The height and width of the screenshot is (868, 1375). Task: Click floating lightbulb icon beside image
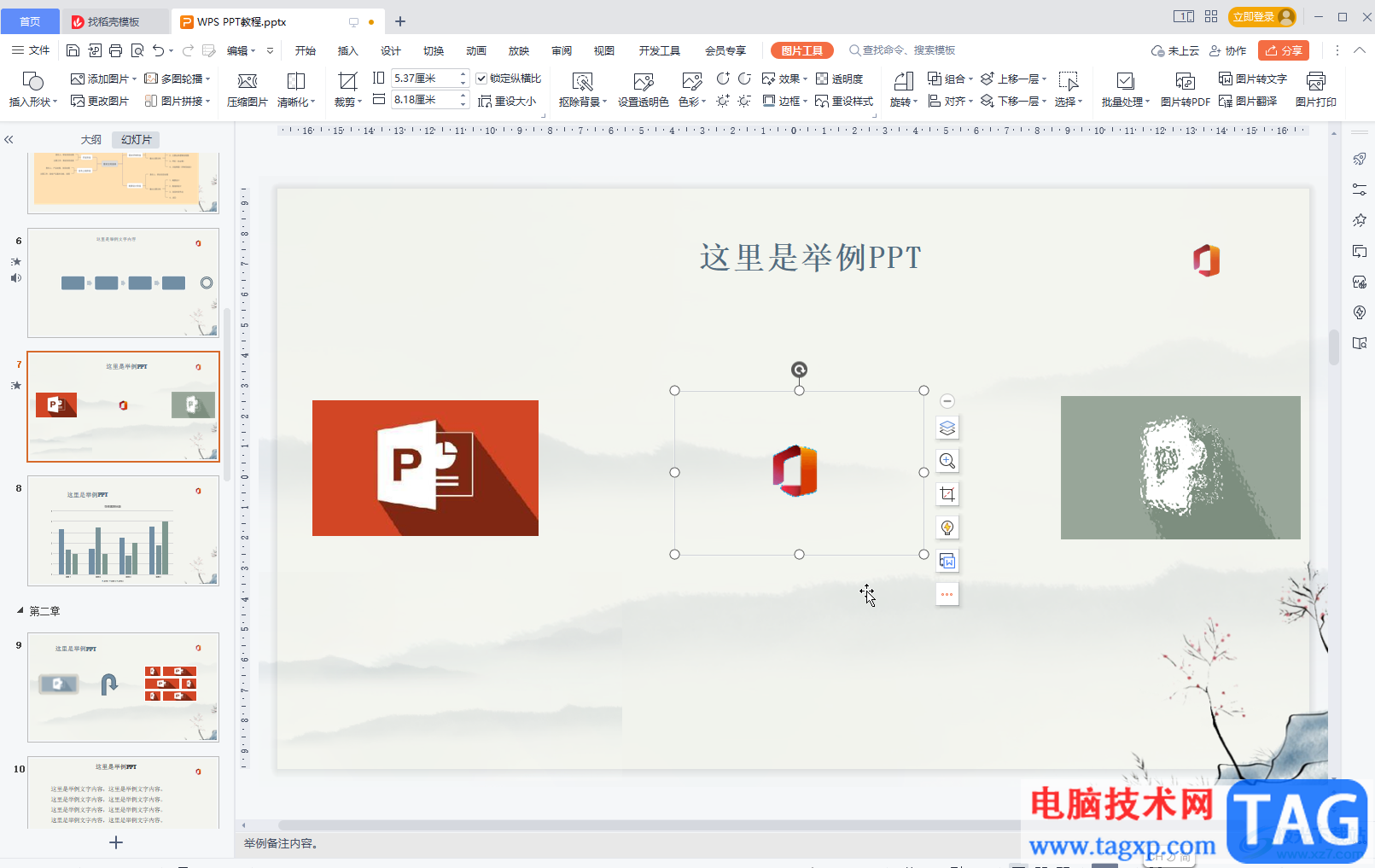point(947,527)
